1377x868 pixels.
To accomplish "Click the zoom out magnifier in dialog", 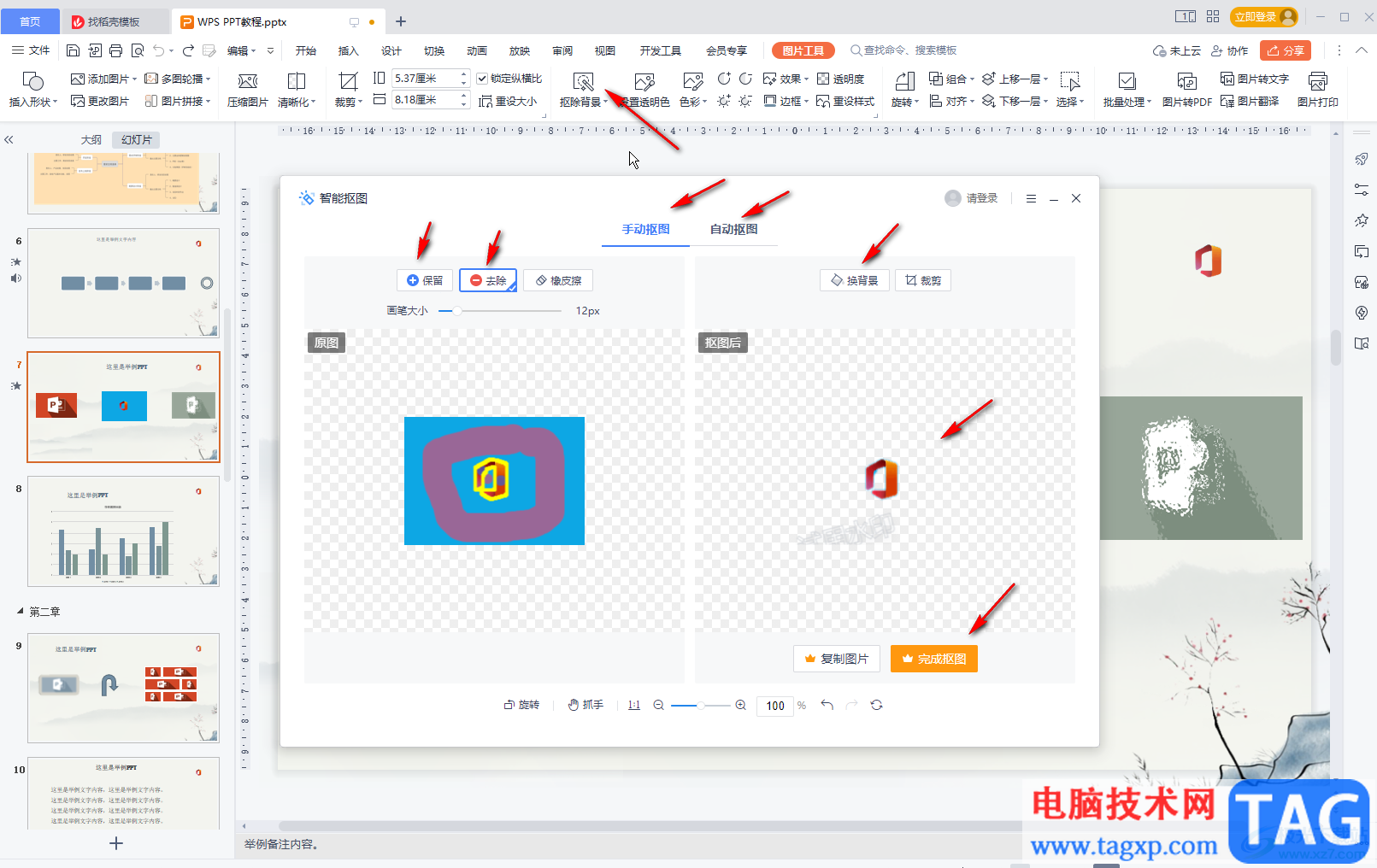I will click(659, 705).
